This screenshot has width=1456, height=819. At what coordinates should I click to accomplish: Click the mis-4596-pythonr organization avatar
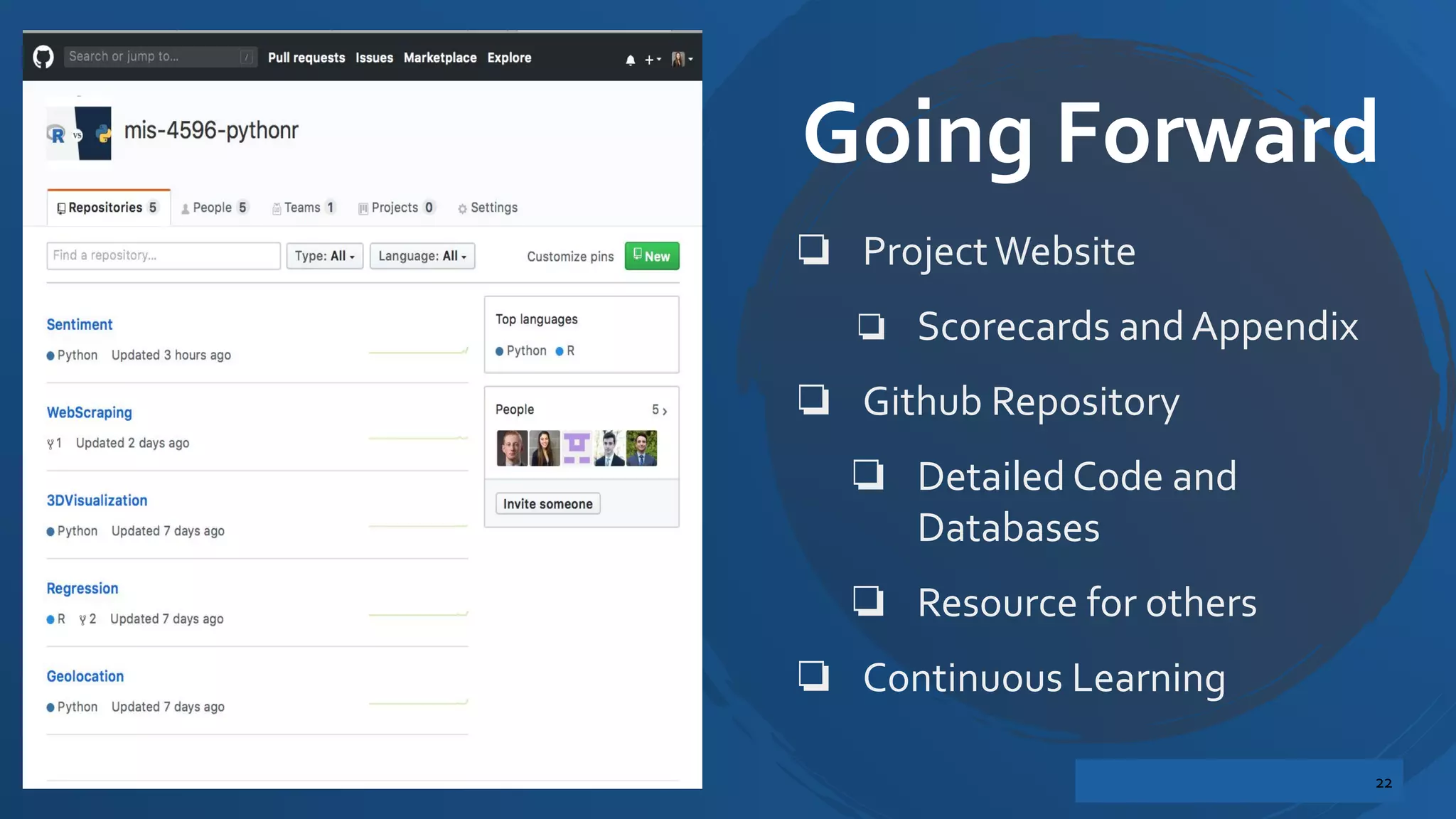click(x=79, y=133)
